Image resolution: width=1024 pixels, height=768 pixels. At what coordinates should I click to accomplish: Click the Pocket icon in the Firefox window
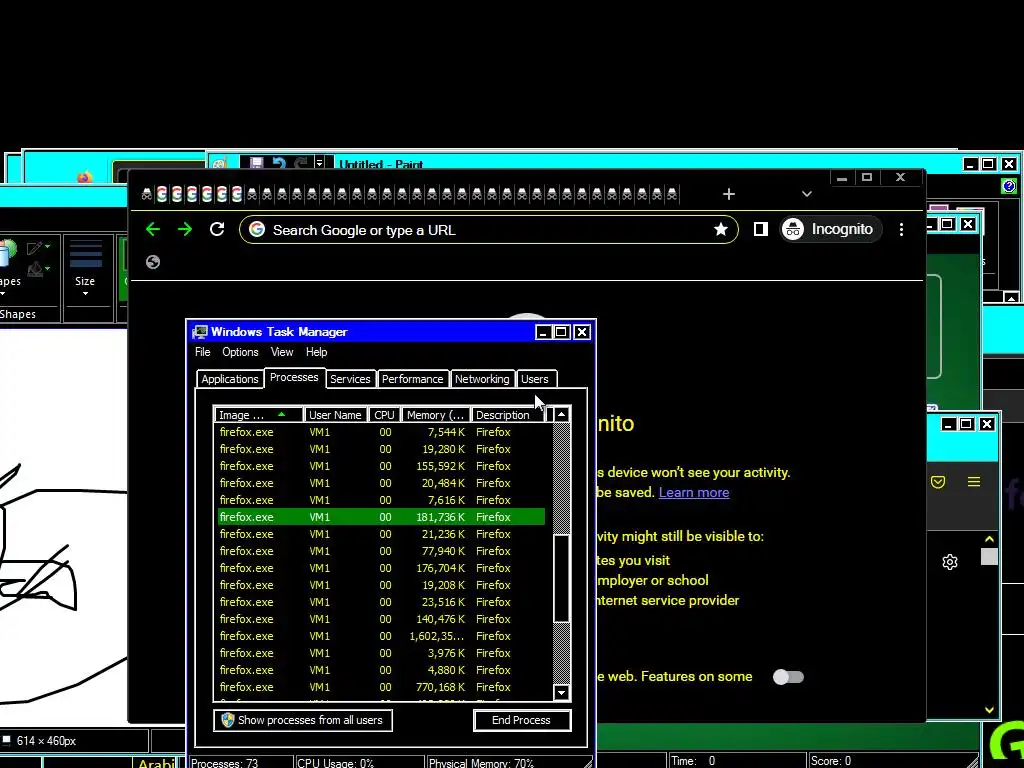pyautogui.click(x=938, y=482)
